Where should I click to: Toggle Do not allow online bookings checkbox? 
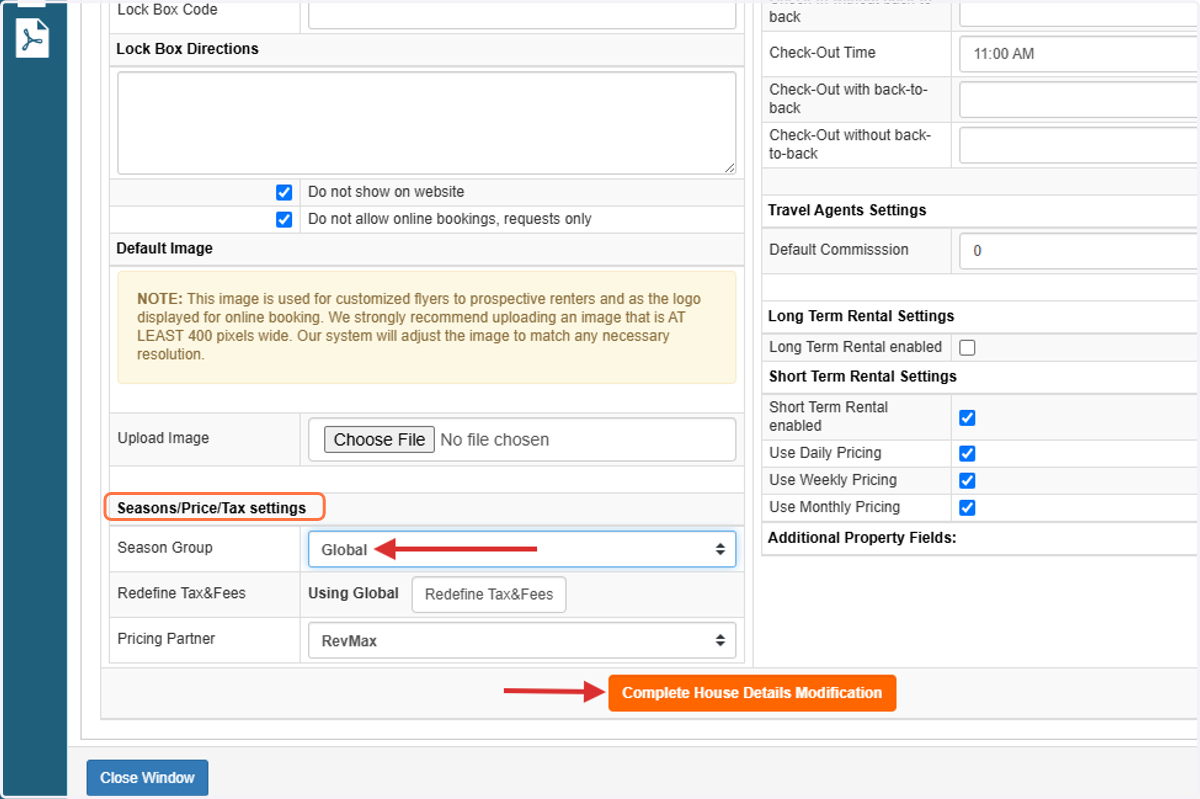coord(284,219)
